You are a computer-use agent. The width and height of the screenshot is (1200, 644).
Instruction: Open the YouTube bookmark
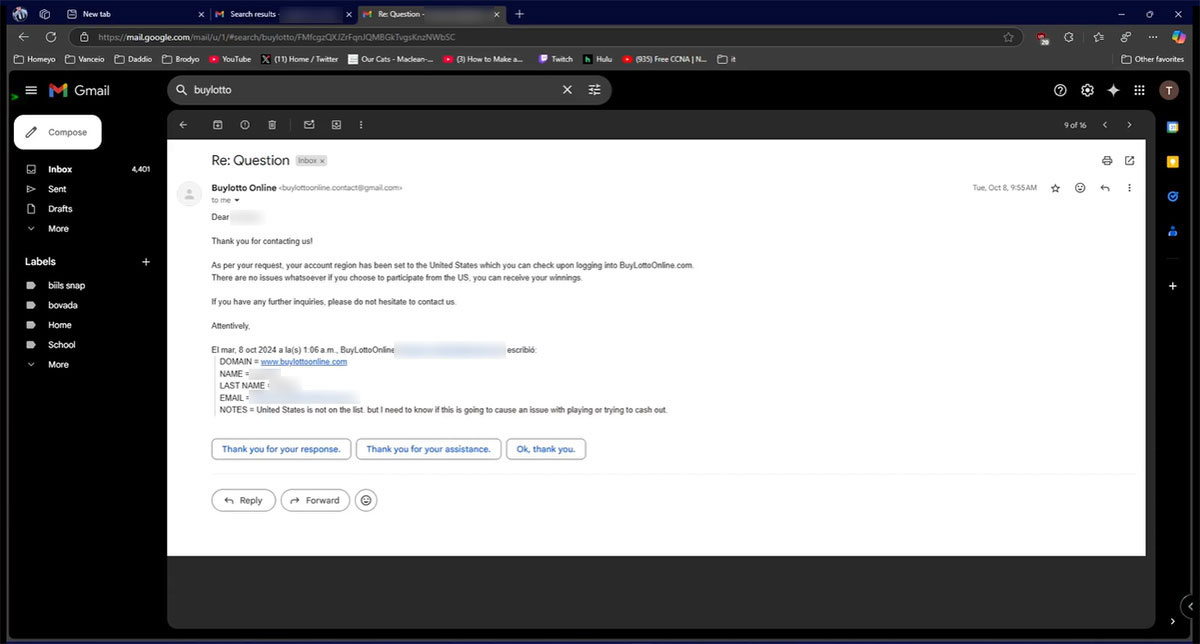230,59
